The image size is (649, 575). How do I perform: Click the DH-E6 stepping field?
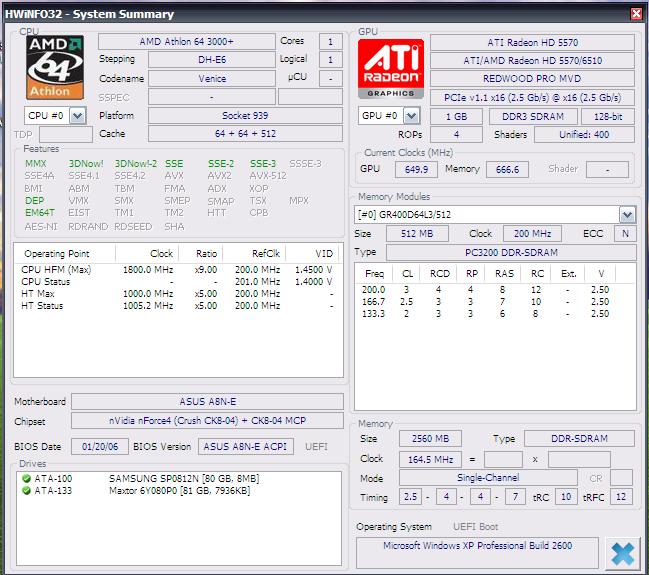click(x=212, y=60)
